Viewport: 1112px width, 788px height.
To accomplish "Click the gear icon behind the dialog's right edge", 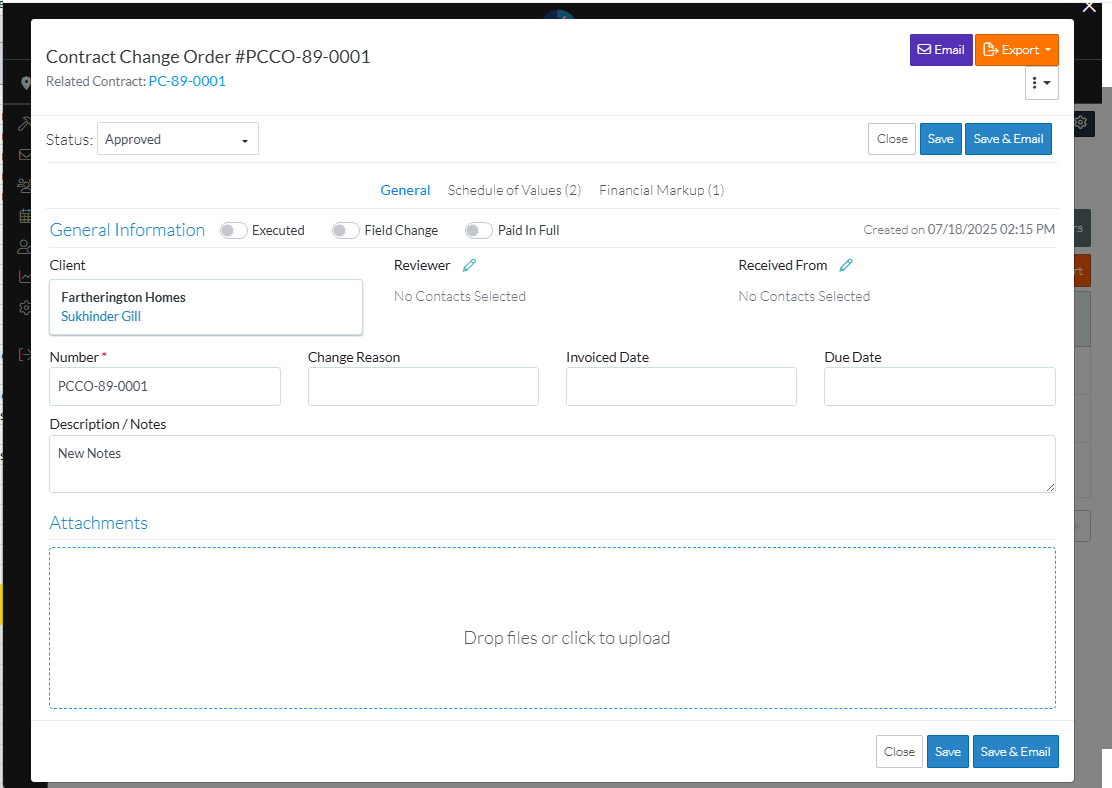I will pos(1081,122).
